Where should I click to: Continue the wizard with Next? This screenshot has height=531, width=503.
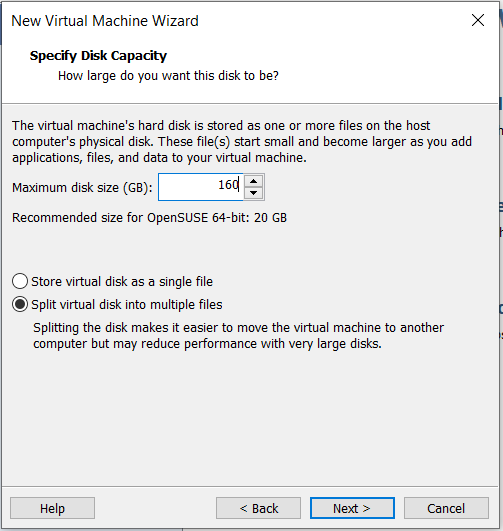[352, 508]
